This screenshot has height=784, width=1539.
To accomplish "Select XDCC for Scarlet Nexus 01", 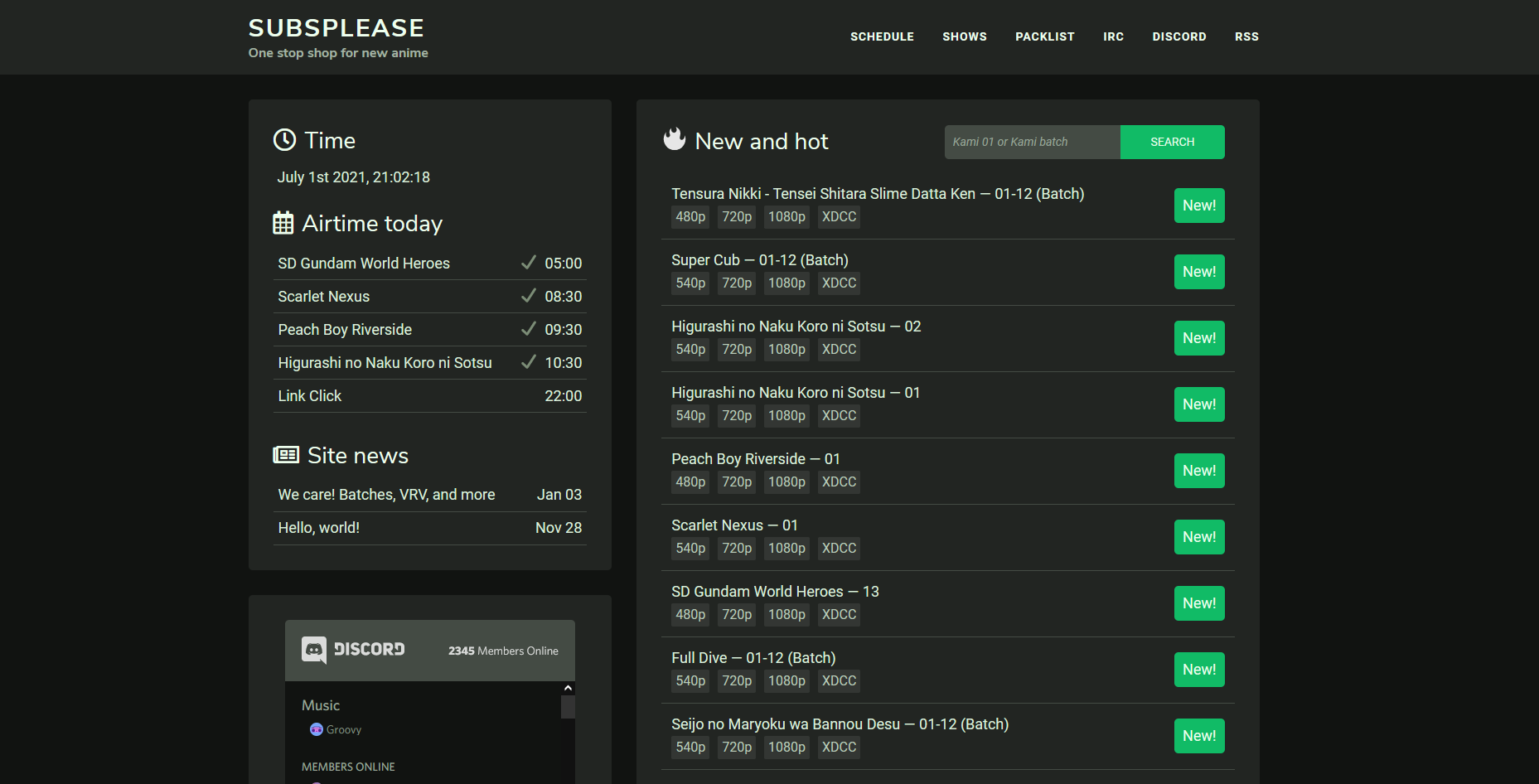I will [839, 549].
